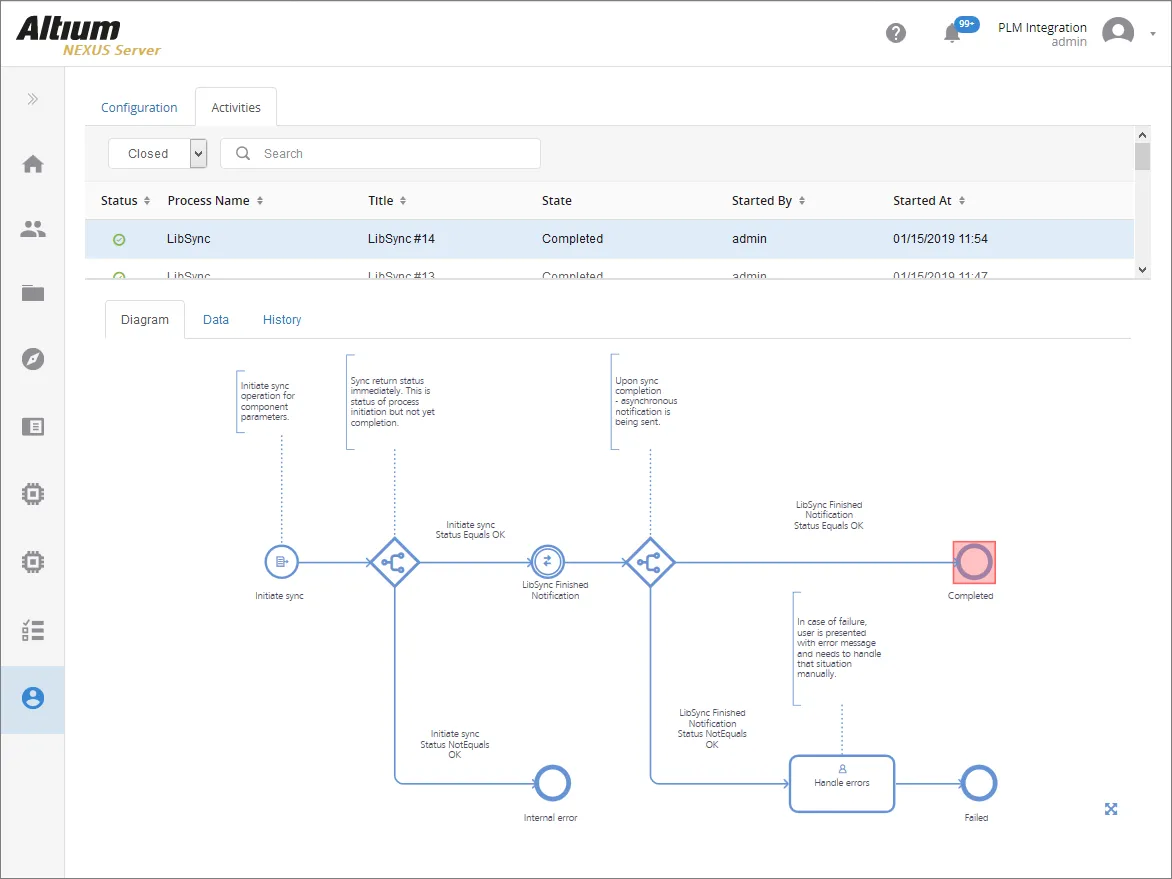Sort by the Status column arrows

click(146, 200)
